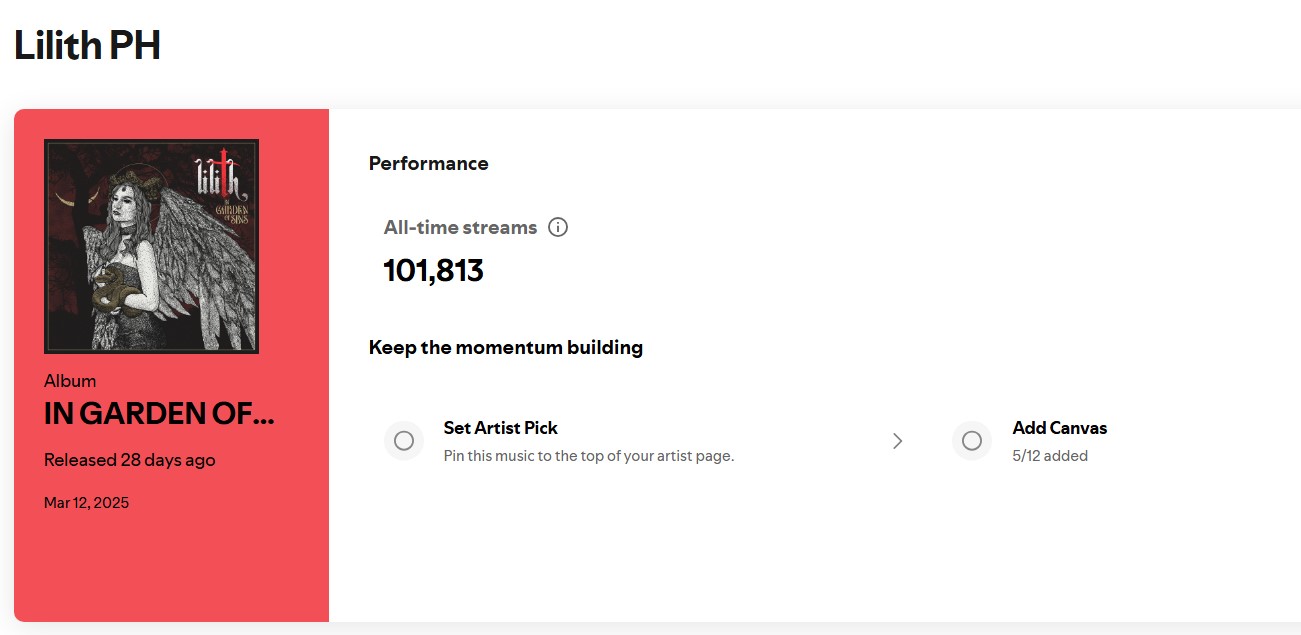Open the Lilith album cover thumbnail

(x=152, y=246)
